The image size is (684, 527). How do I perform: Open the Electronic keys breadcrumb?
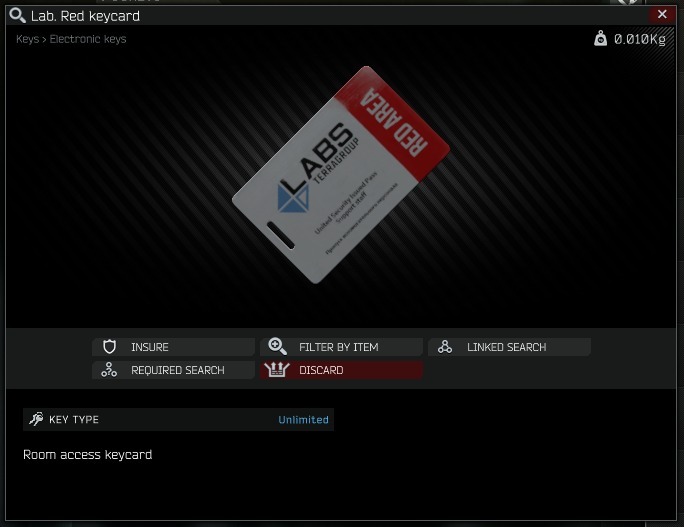coord(88,39)
